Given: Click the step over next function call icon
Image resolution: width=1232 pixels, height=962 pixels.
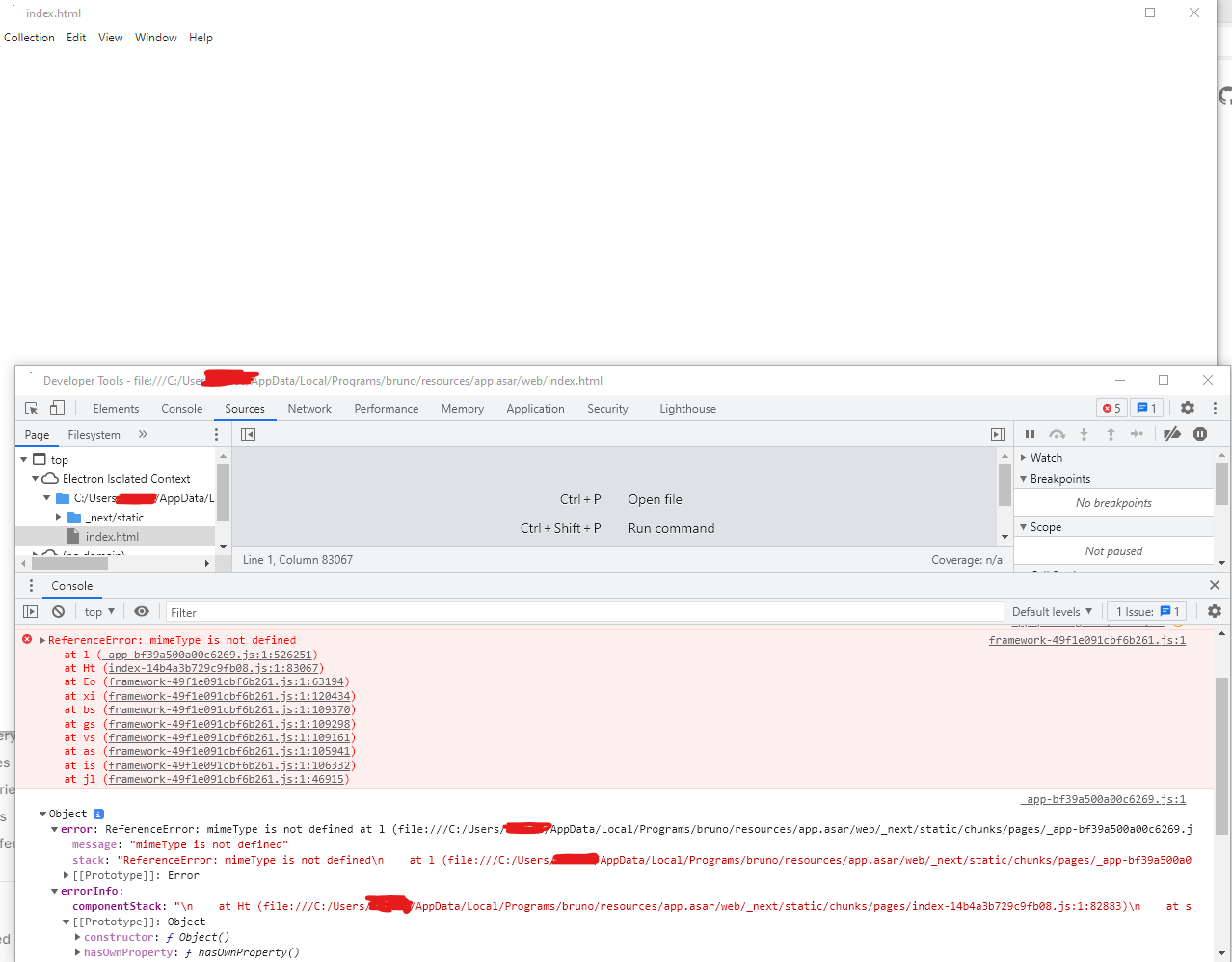Looking at the screenshot, I should click(1057, 434).
